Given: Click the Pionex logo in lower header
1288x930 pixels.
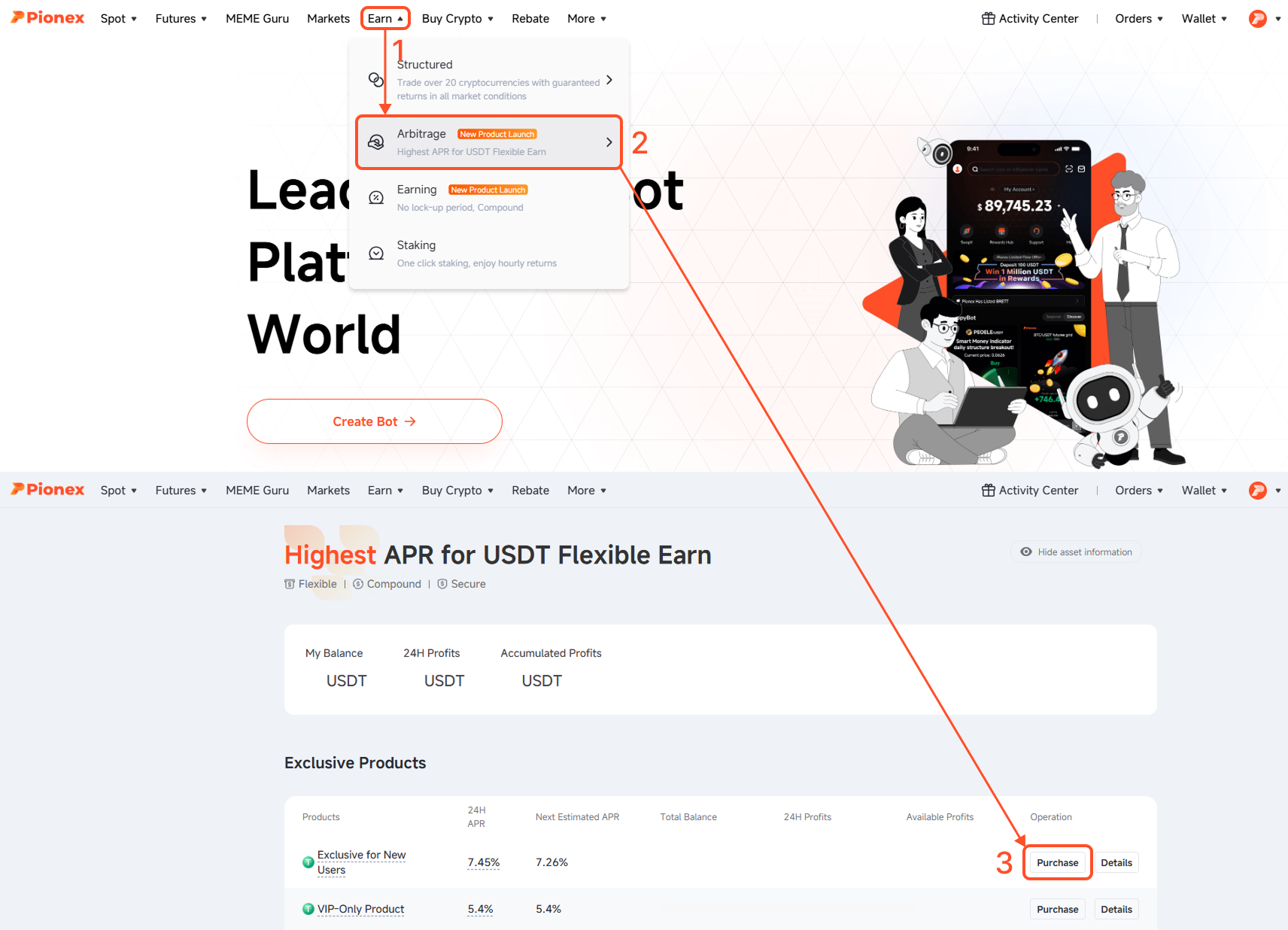Looking at the screenshot, I should [x=47, y=490].
